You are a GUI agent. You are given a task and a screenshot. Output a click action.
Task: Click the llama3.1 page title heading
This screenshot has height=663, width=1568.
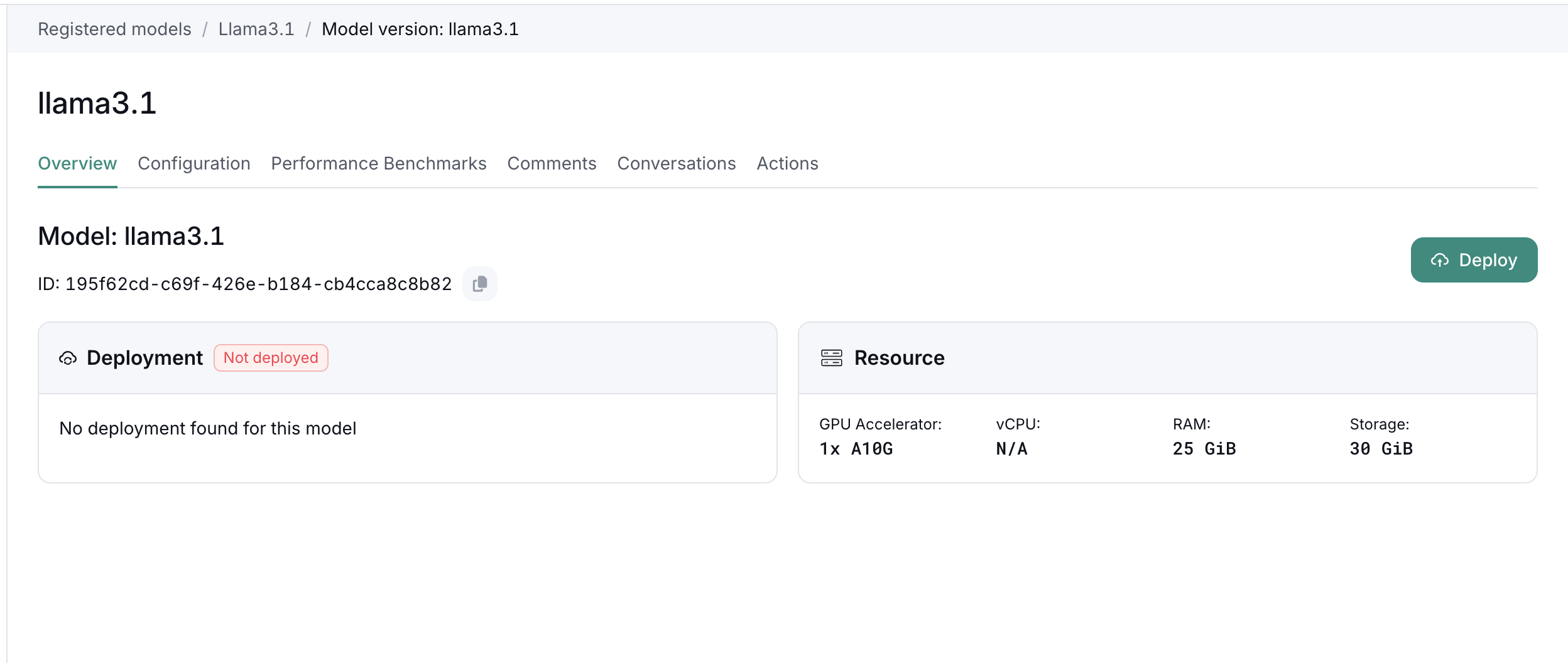coord(97,103)
